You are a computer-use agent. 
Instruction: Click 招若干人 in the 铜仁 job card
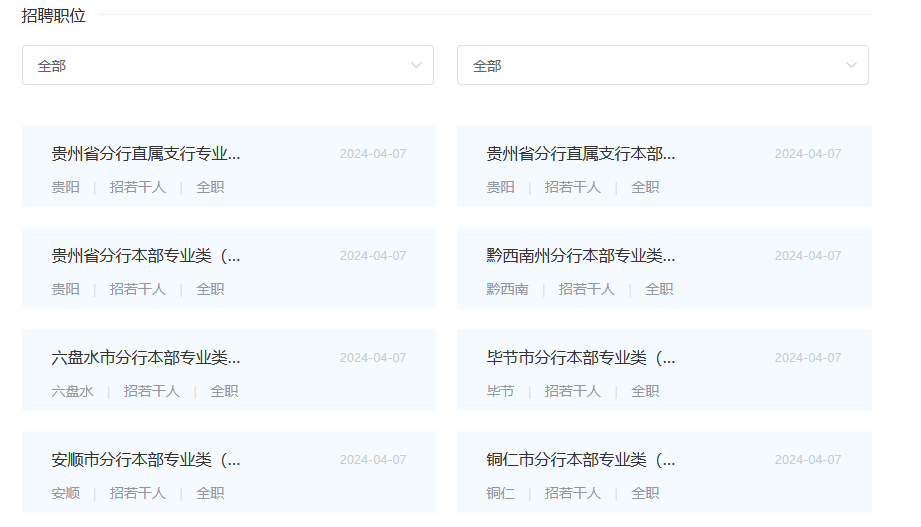coord(573,494)
